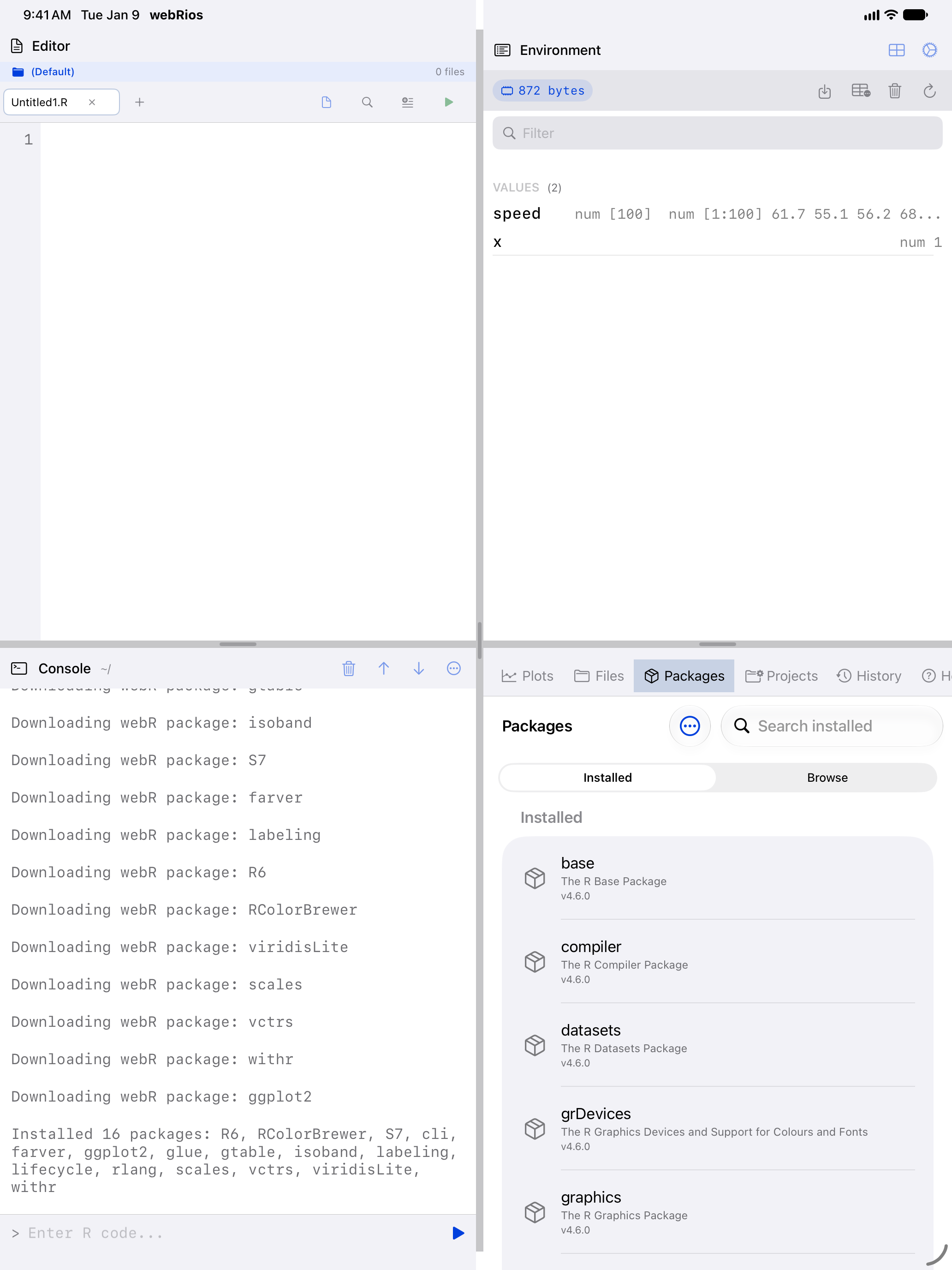The height and width of the screenshot is (1270, 952).
Task: Click the import data icon in Environment
Action: coord(825,91)
